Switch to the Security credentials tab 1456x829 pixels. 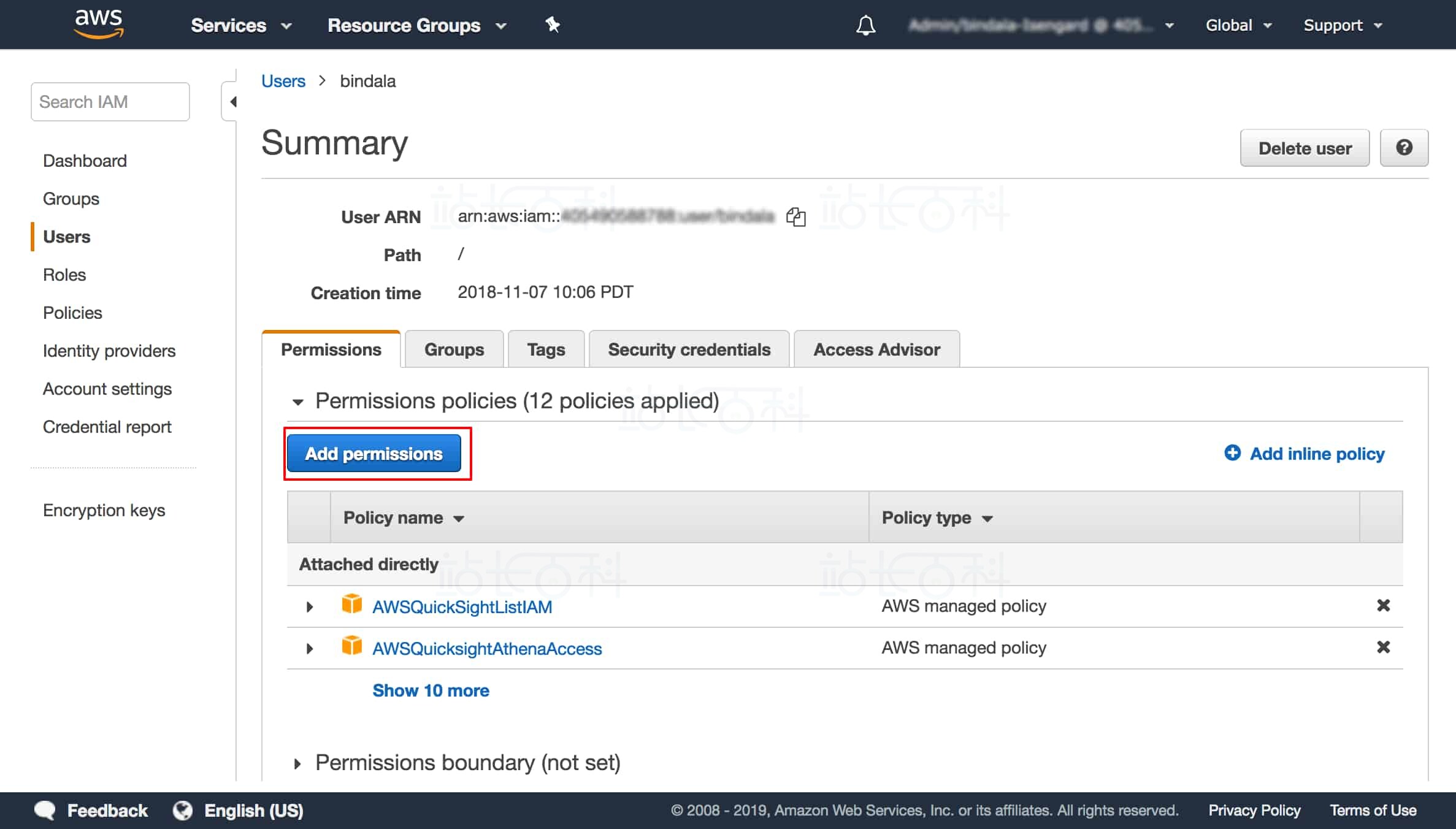[x=689, y=350]
